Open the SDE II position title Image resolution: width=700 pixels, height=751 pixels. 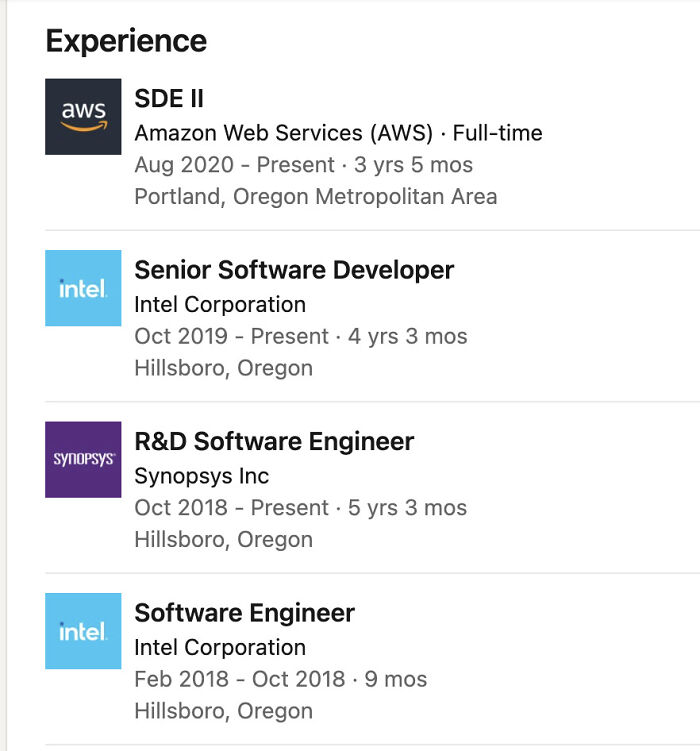[x=169, y=98]
